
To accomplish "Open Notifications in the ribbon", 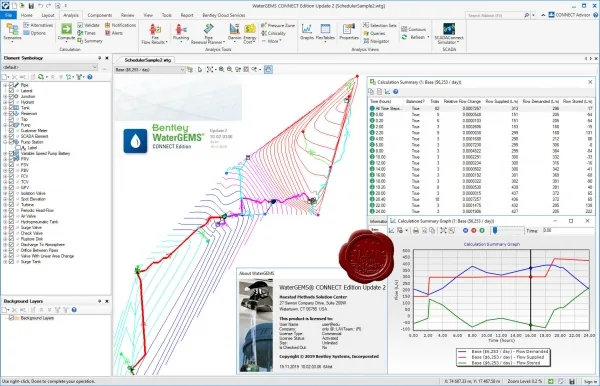I will (x=121, y=25).
